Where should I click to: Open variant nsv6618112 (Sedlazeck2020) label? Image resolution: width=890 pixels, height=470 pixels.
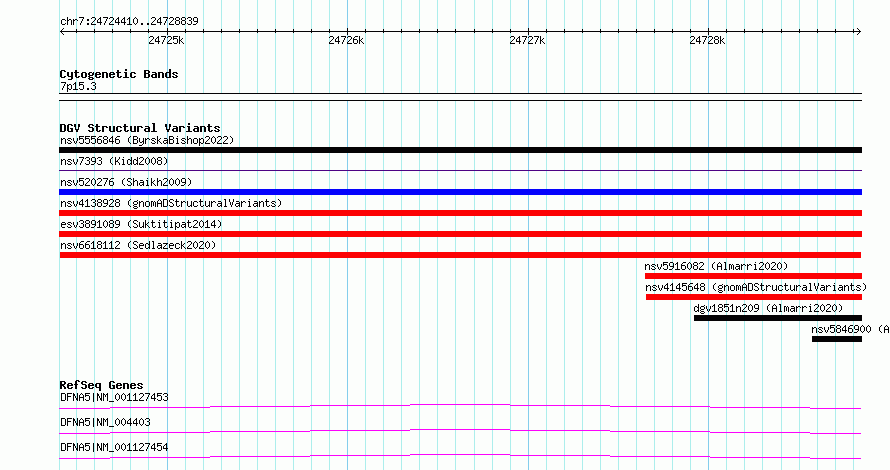click(x=138, y=245)
